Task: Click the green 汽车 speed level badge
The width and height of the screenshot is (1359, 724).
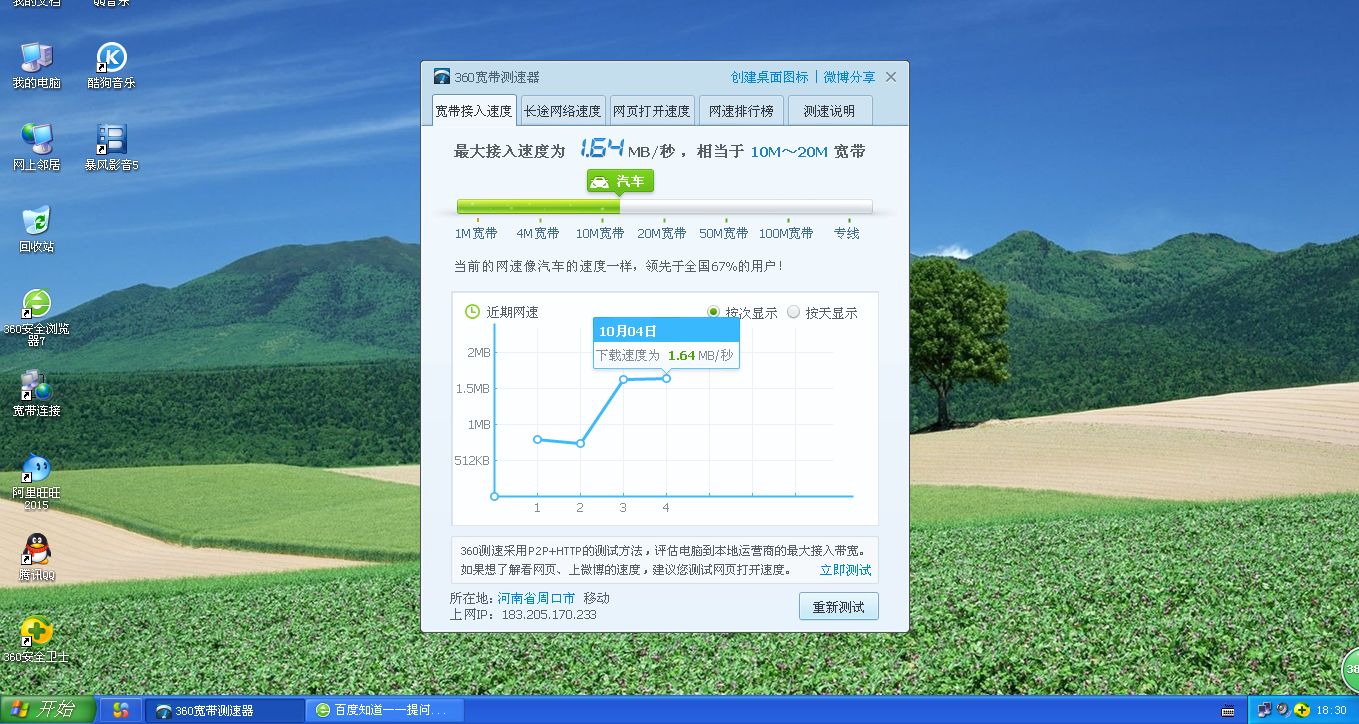Action: 620,182
